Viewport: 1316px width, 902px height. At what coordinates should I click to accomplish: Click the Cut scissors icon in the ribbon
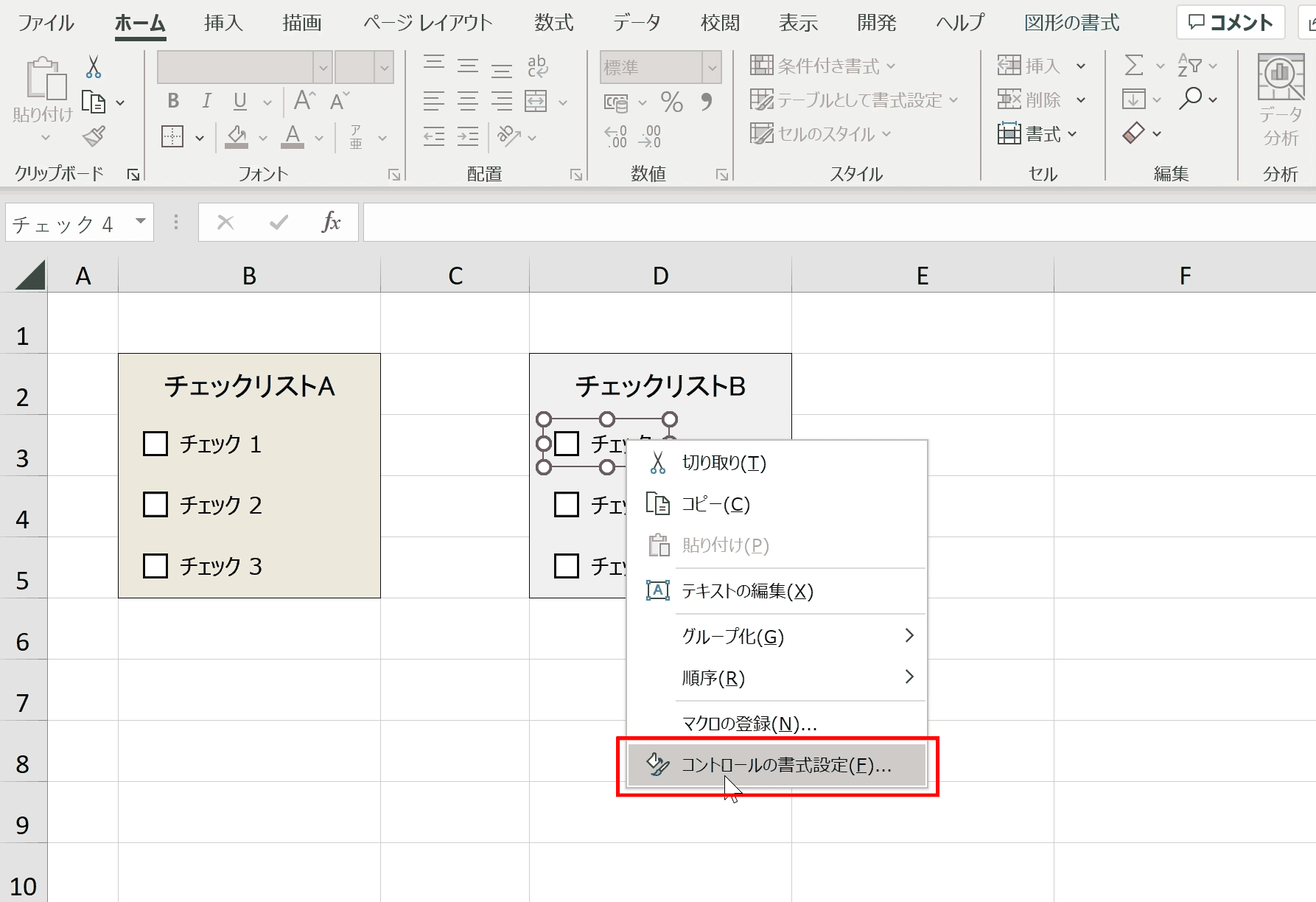94,67
